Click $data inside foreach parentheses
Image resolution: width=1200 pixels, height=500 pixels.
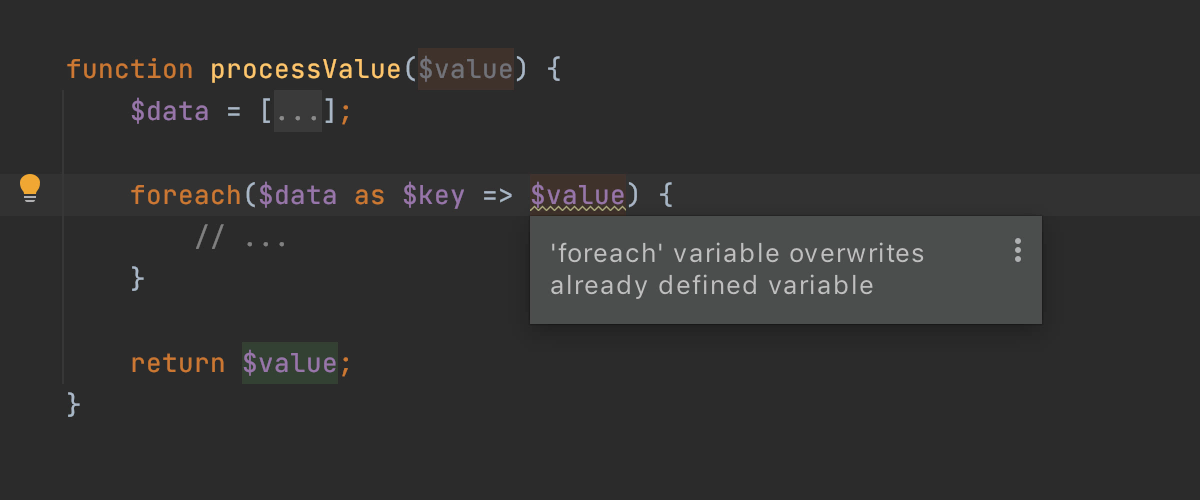[298, 194]
